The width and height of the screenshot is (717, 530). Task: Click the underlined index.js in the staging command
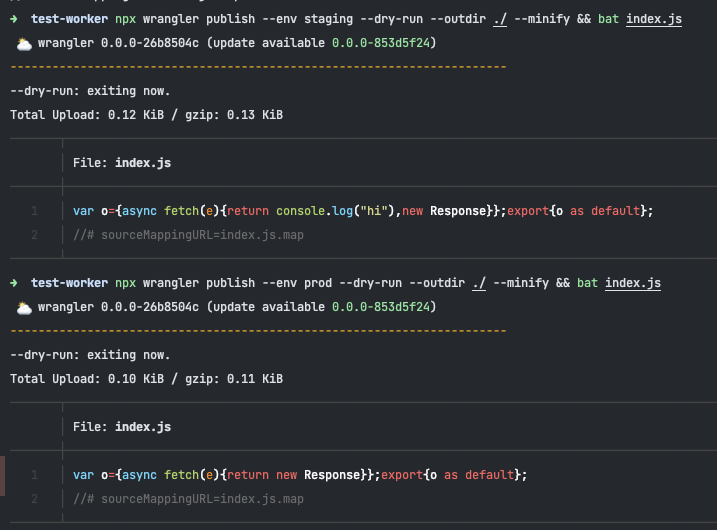[654, 19]
